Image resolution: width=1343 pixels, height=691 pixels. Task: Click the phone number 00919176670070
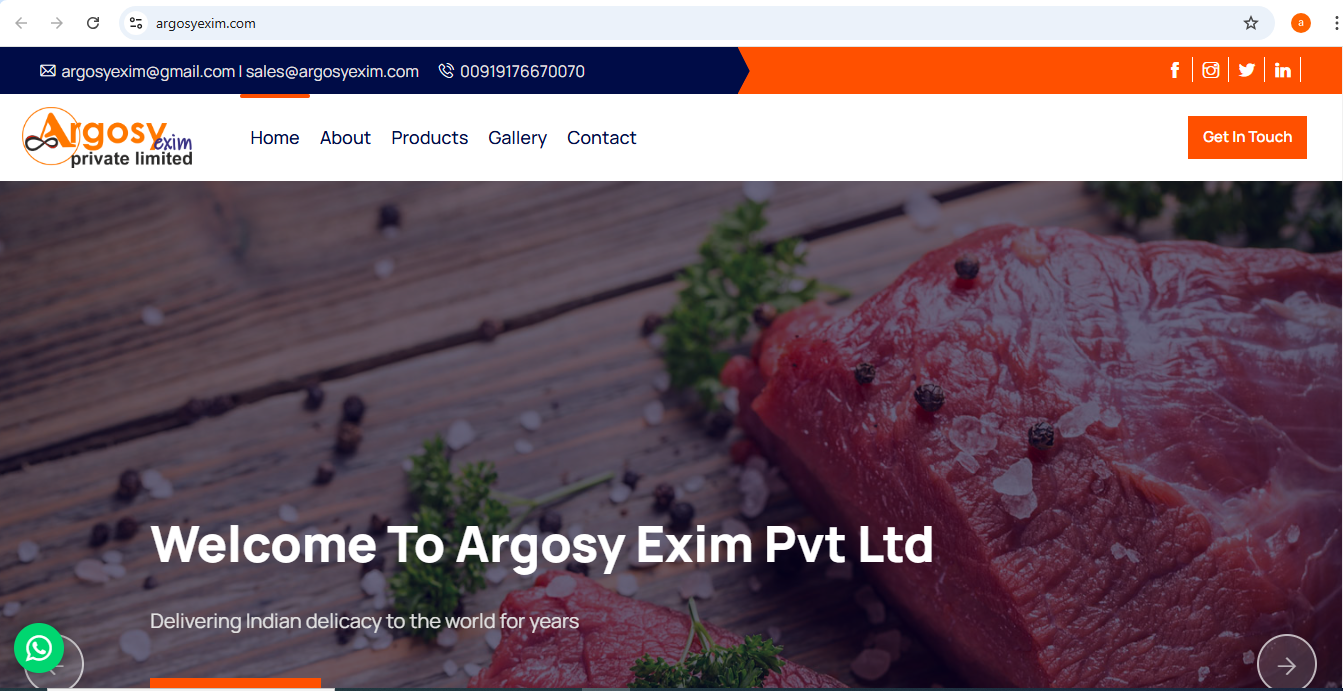click(522, 71)
